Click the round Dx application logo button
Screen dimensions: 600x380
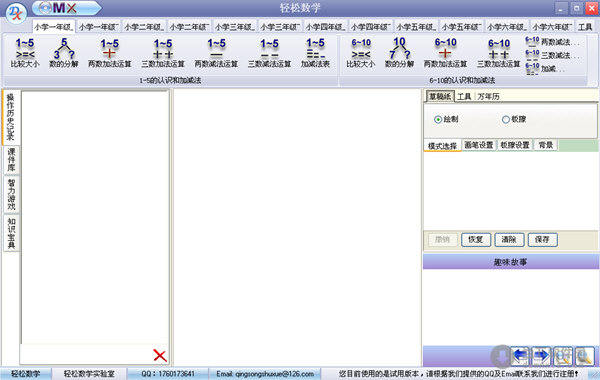click(16, 13)
